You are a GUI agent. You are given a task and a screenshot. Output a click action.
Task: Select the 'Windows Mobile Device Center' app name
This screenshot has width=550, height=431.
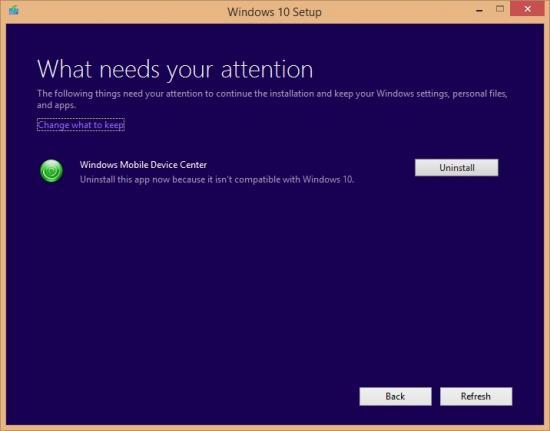click(x=143, y=165)
